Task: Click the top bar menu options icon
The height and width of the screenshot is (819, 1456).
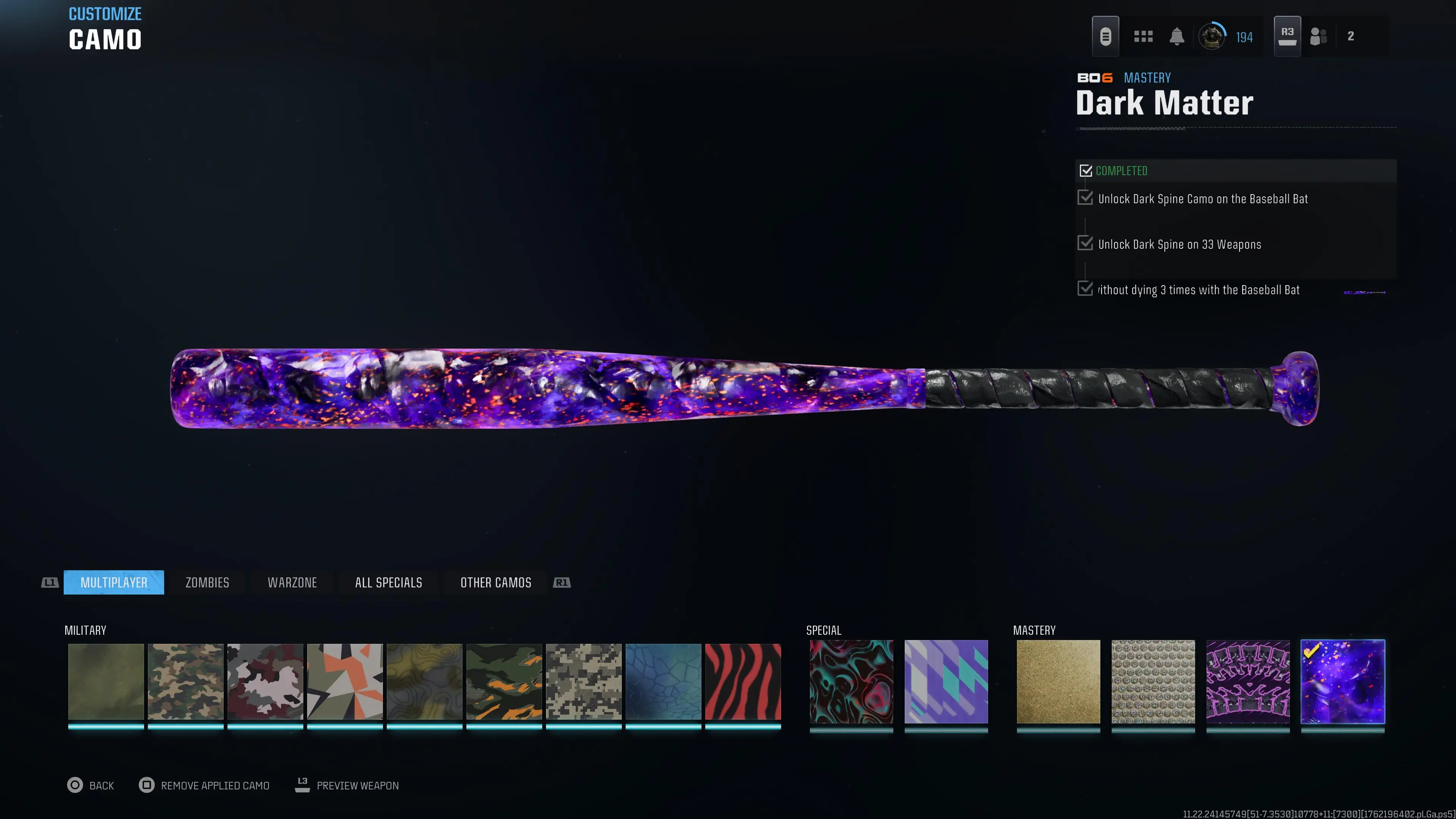Action: pos(1105,37)
